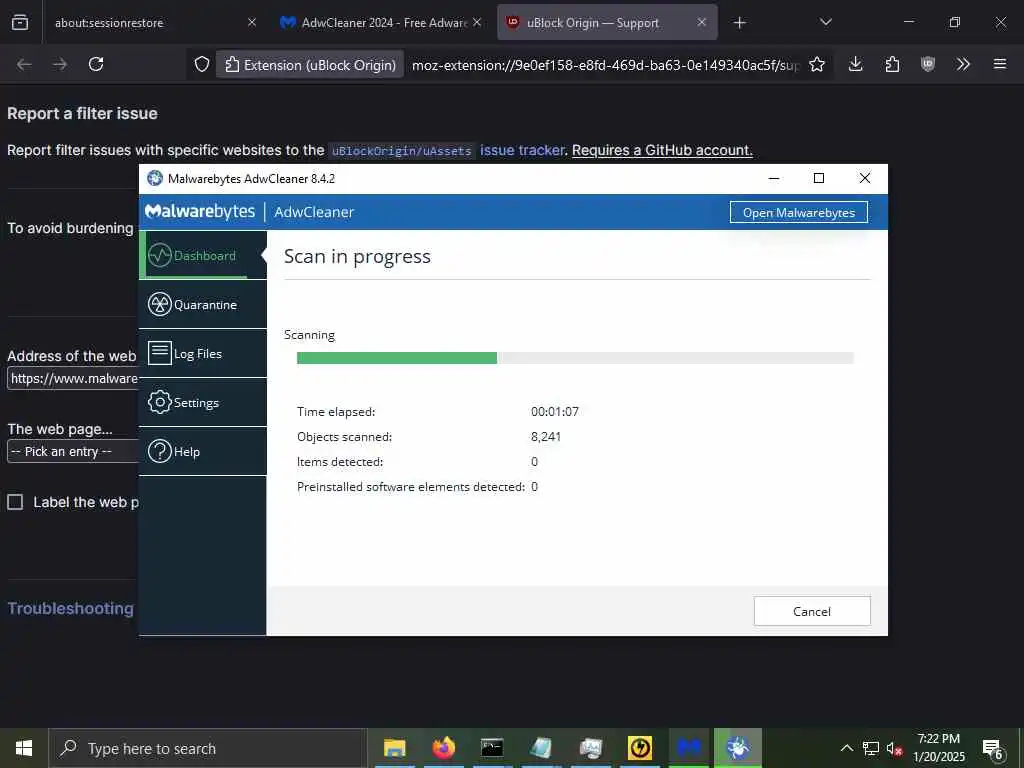Open the clock showing 7:22 PM
This screenshot has height=768, width=1024.
click(938, 748)
